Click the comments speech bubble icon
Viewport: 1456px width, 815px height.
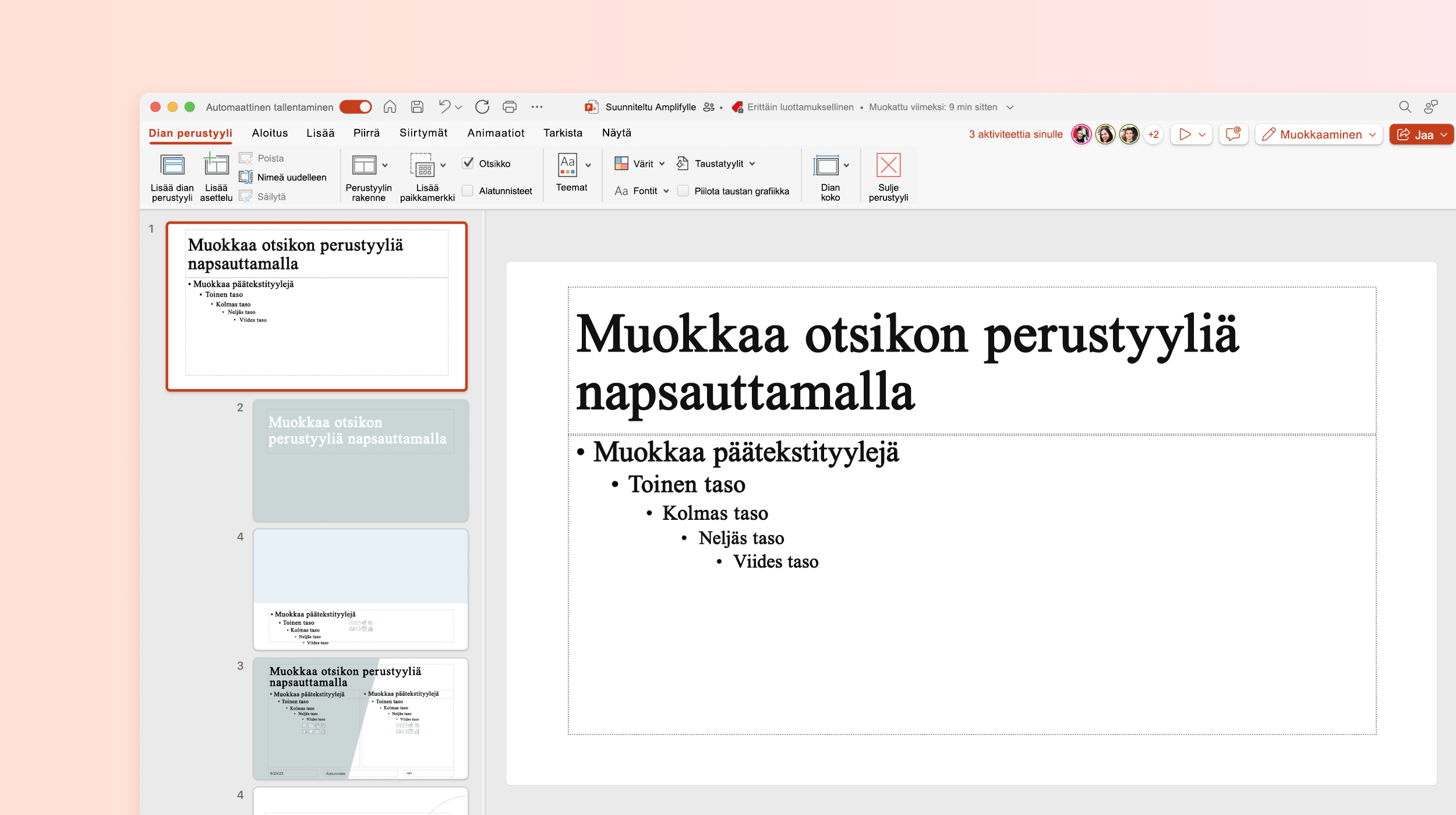coord(1233,134)
